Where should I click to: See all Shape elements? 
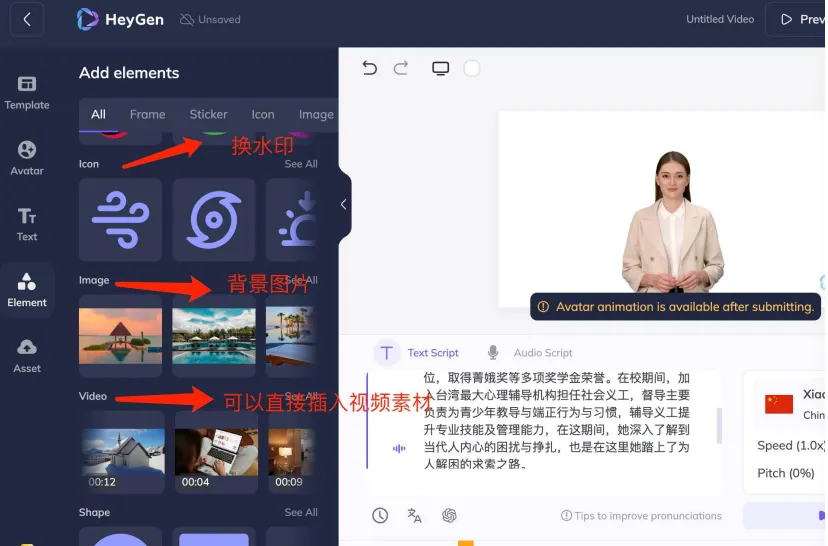[301, 512]
